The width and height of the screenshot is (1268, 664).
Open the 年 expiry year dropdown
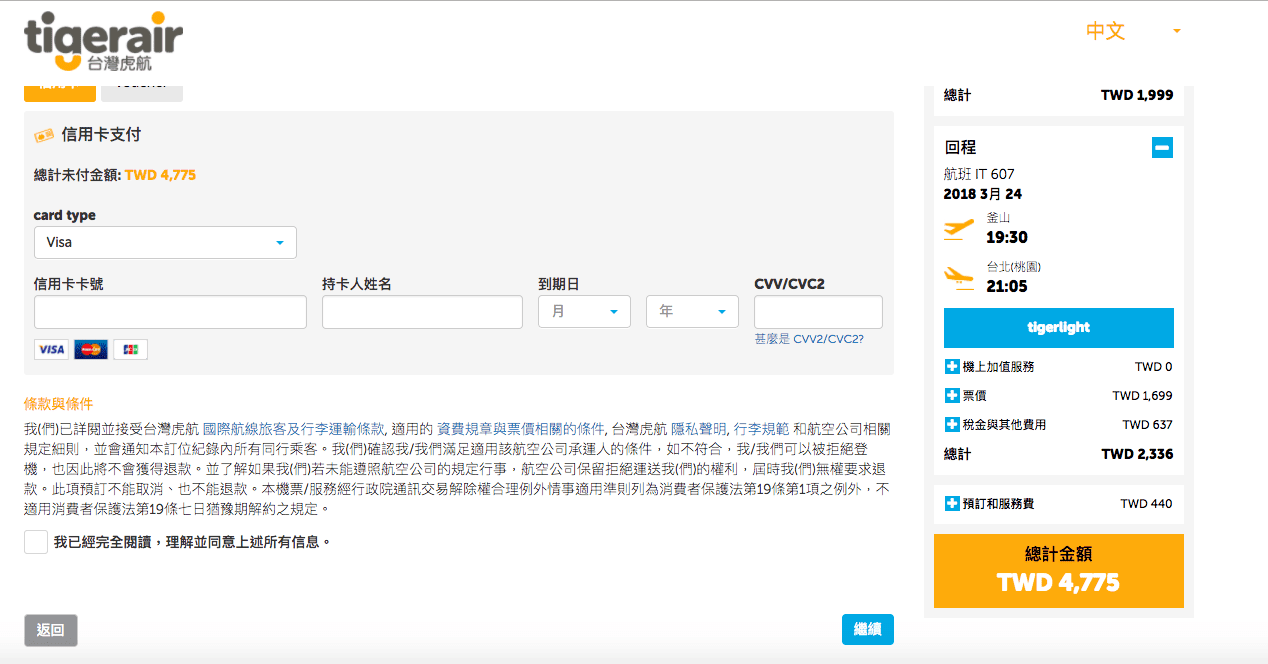coord(691,311)
